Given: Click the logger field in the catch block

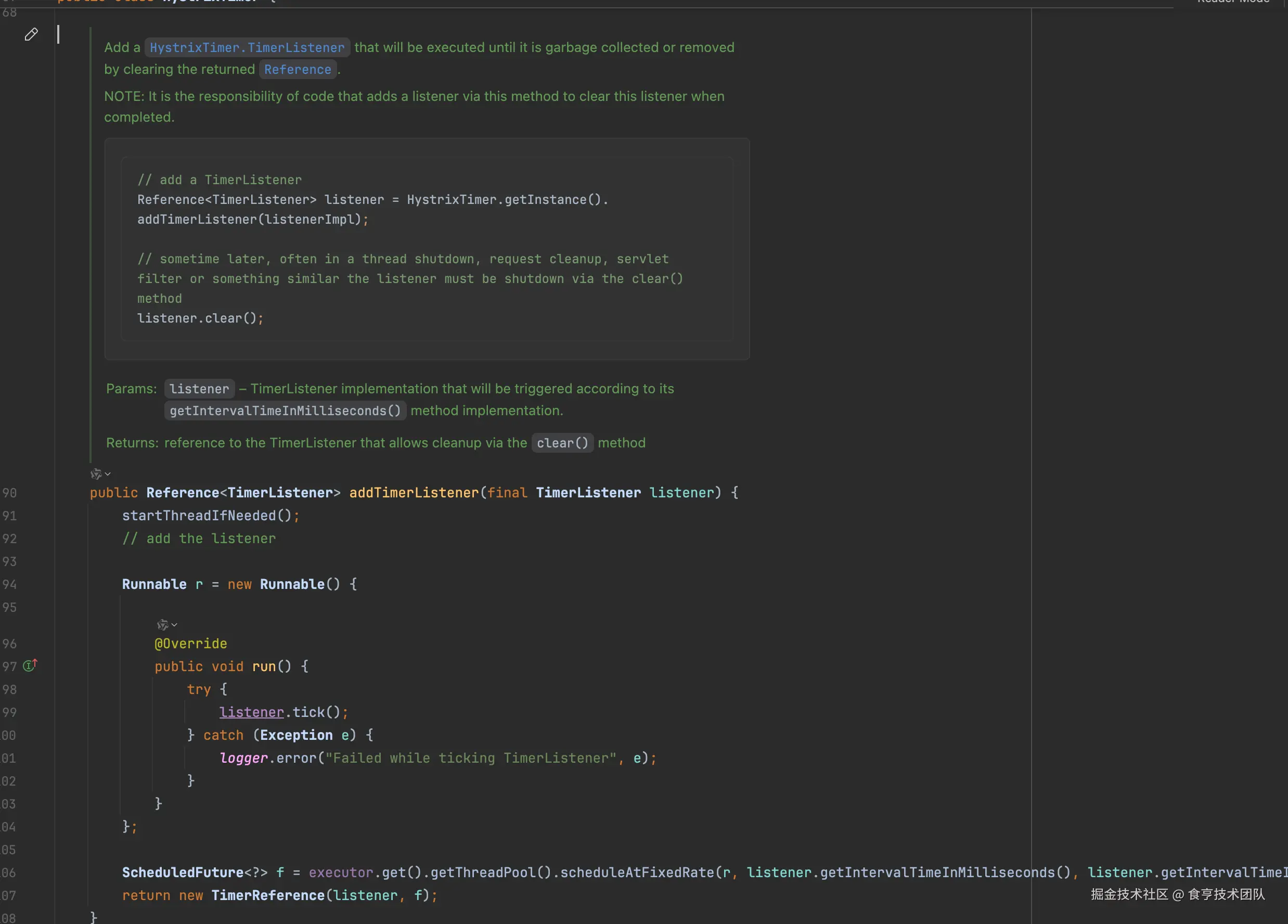Looking at the screenshot, I should (x=243, y=758).
